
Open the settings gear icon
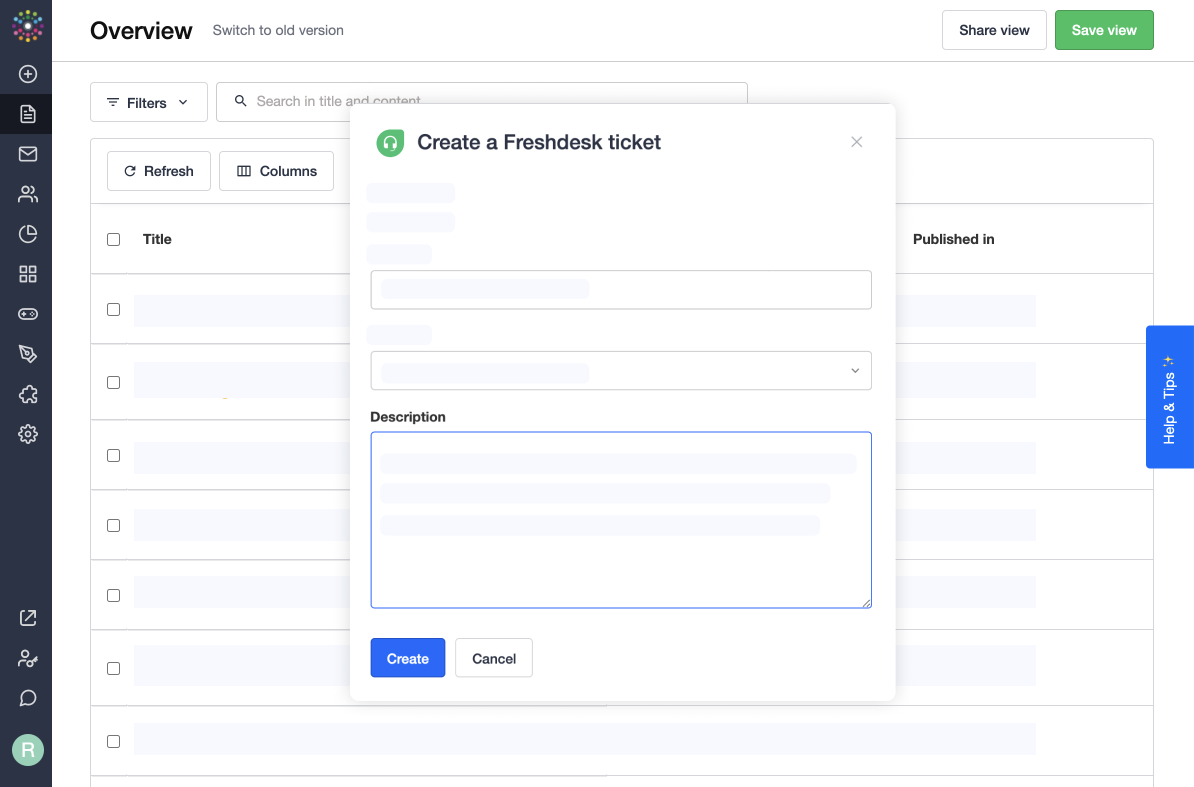pyautogui.click(x=27, y=434)
